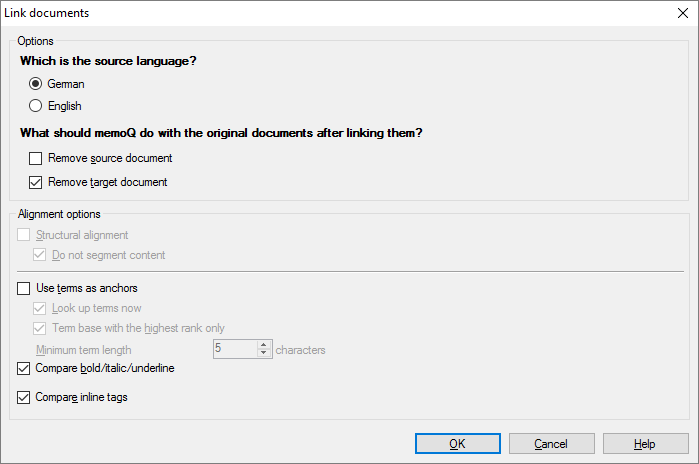Enable Use terms as anchors
The width and height of the screenshot is (699, 464).
coord(24,288)
